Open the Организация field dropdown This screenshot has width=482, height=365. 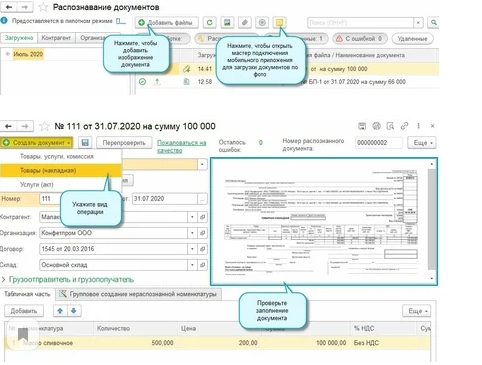point(192,233)
